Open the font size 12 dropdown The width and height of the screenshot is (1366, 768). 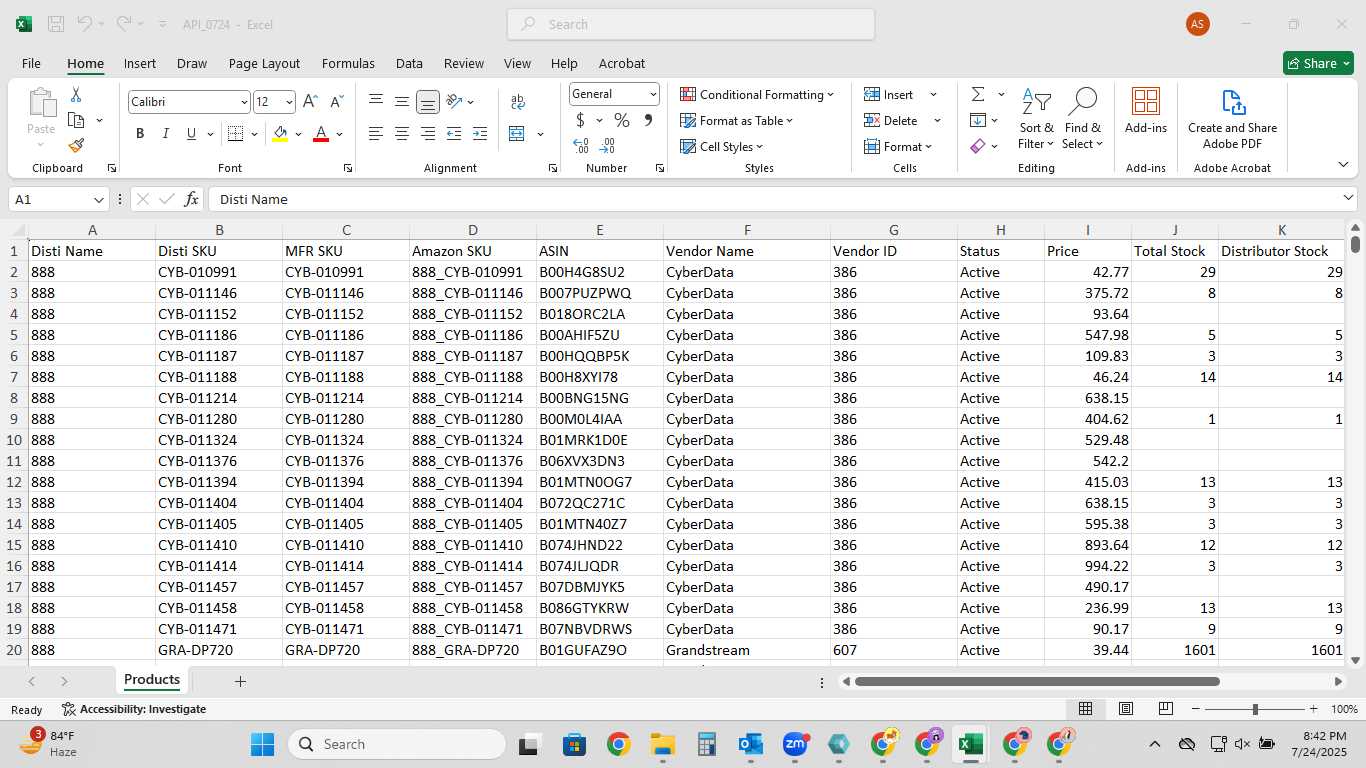tap(289, 102)
